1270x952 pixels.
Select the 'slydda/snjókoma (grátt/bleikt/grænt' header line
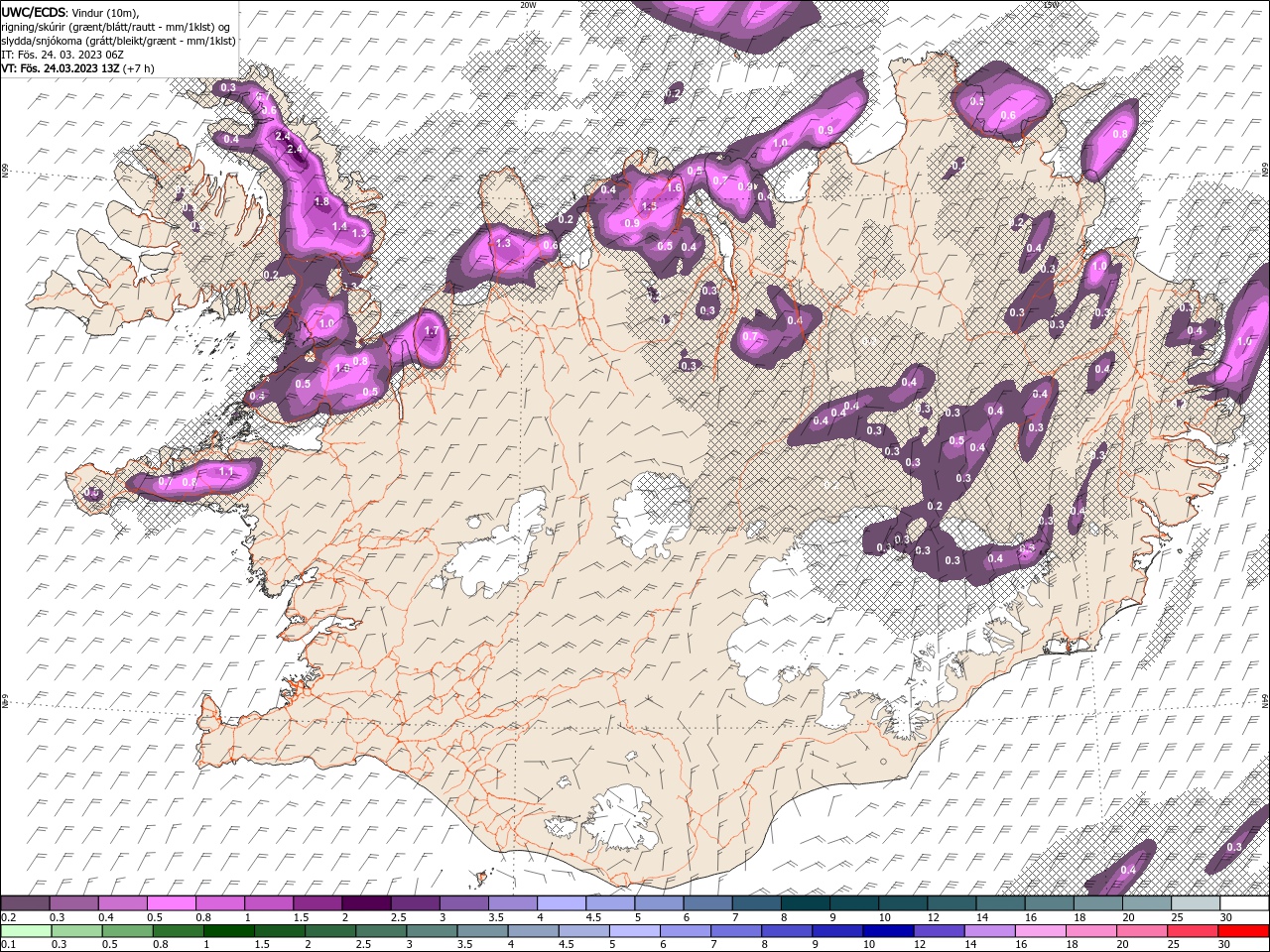118,40
